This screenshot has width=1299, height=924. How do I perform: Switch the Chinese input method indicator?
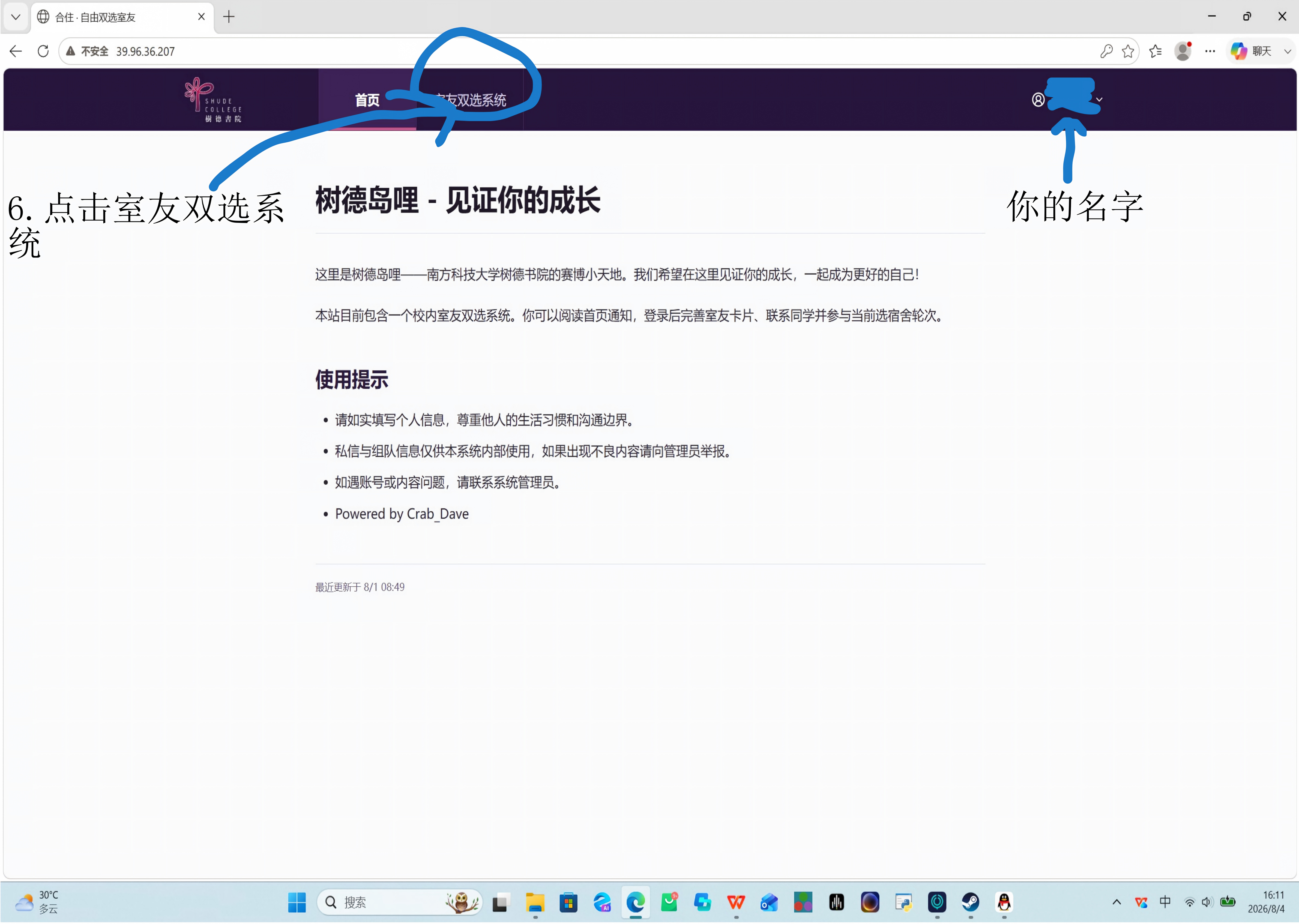coord(1165,902)
